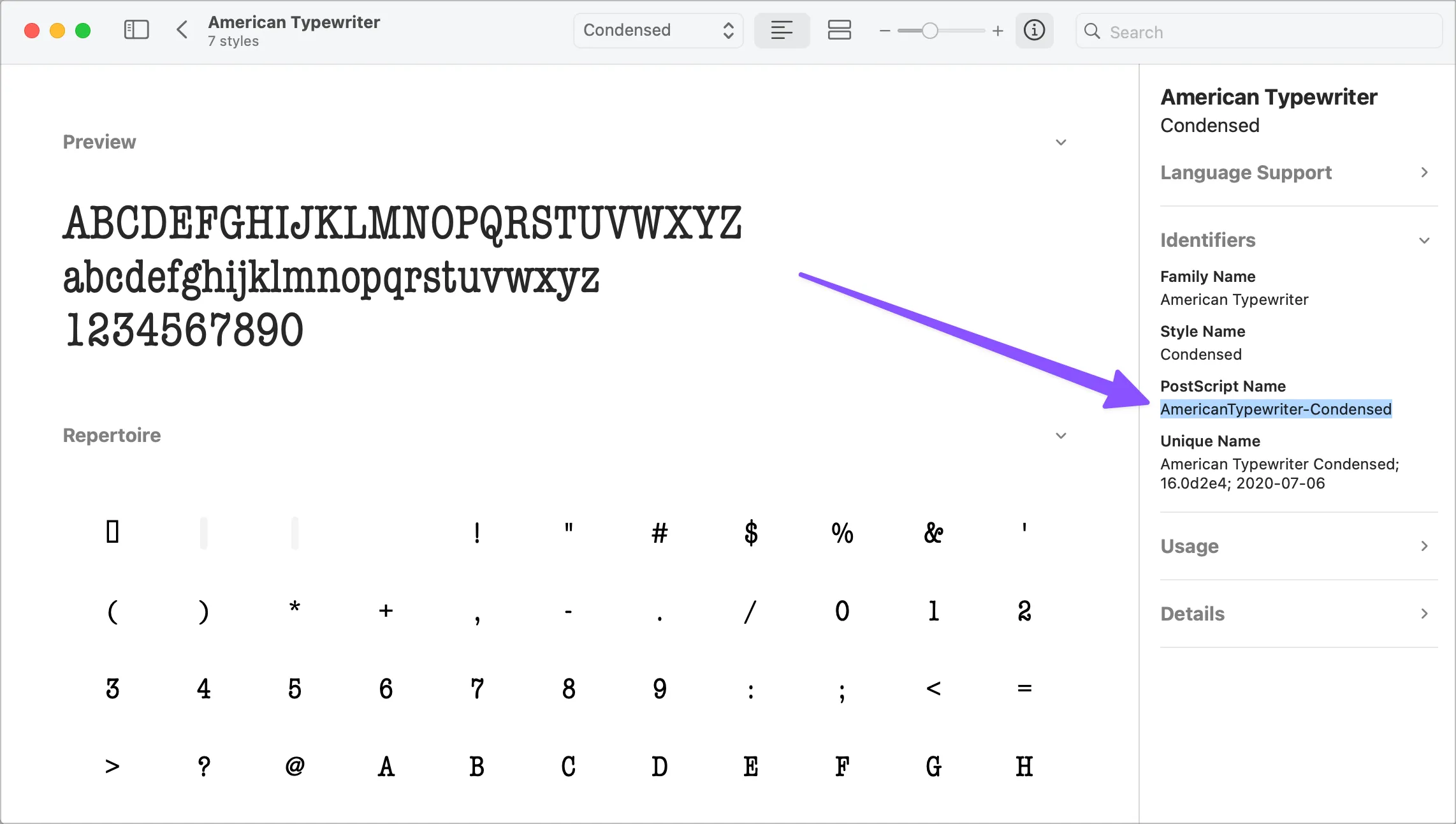
Task: Switch to sample text view
Action: [x=782, y=30]
